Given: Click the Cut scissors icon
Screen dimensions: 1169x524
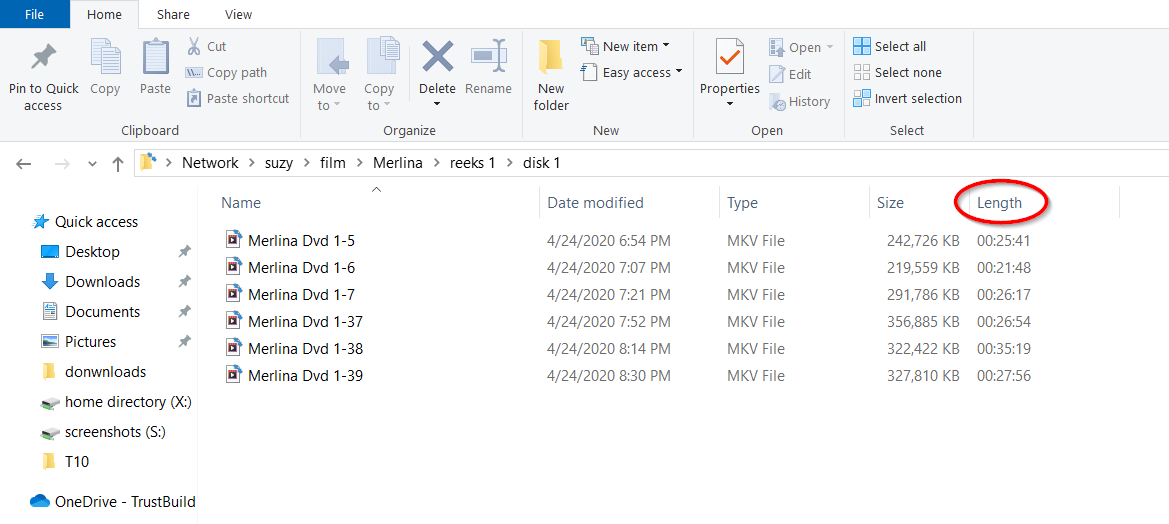Looking at the screenshot, I should coord(194,47).
